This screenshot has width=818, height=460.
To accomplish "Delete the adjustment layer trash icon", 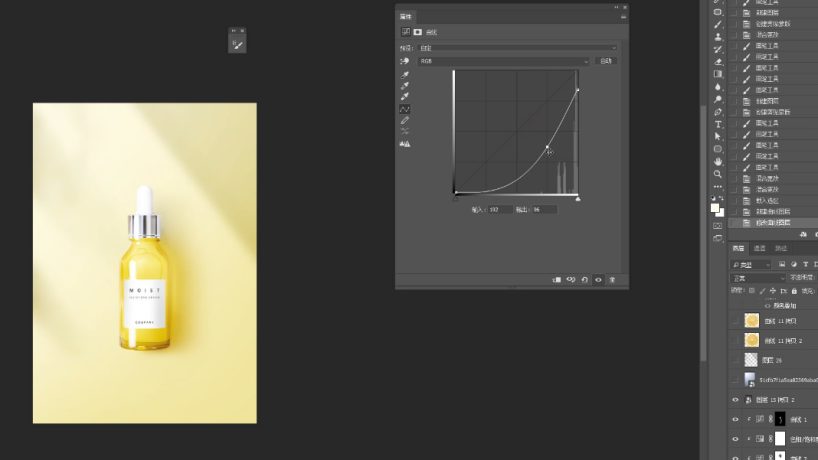I will [x=612, y=280].
